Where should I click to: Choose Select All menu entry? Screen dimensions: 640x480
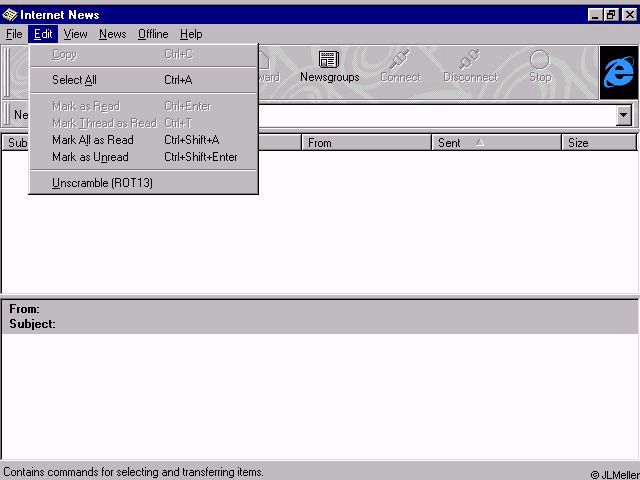point(144,80)
